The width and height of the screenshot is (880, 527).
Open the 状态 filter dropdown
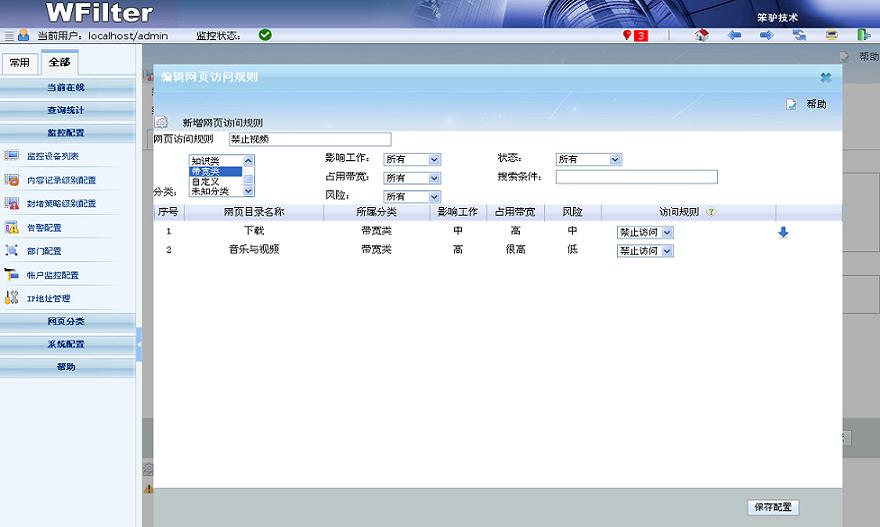click(x=589, y=159)
